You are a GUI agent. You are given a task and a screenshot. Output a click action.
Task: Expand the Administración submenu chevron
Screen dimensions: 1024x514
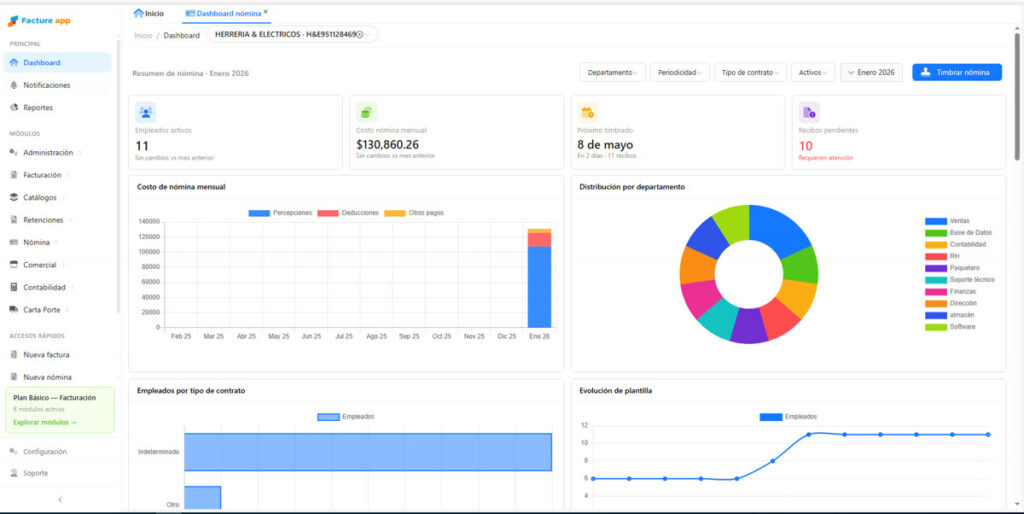click(x=80, y=153)
